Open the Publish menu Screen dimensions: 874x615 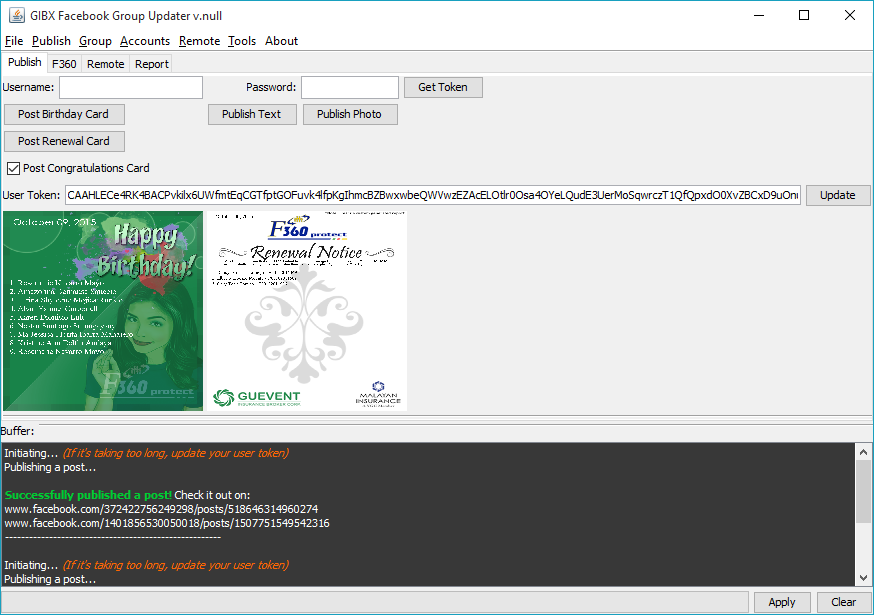point(51,41)
